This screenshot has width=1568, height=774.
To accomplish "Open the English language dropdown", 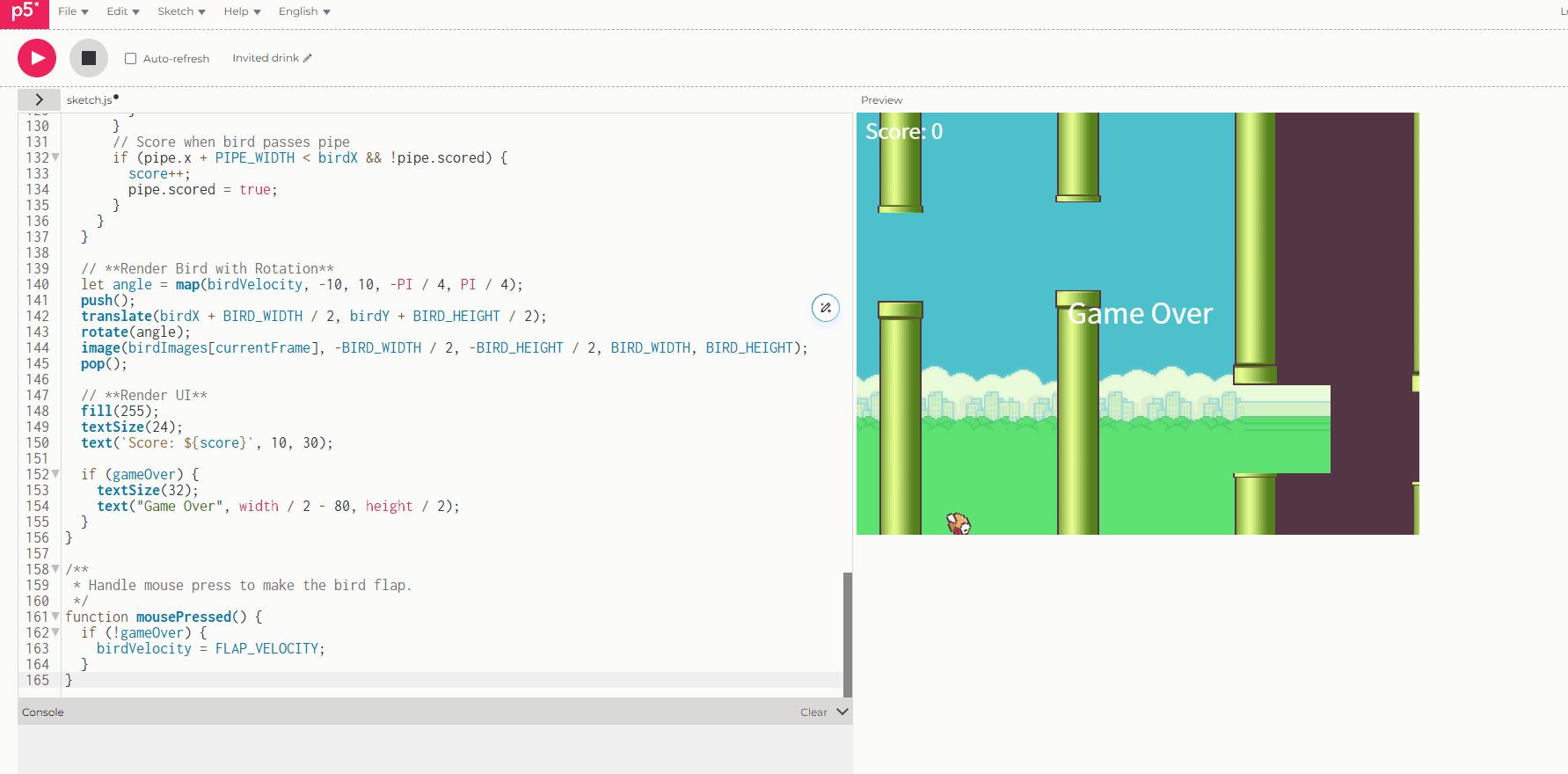I will [x=304, y=11].
